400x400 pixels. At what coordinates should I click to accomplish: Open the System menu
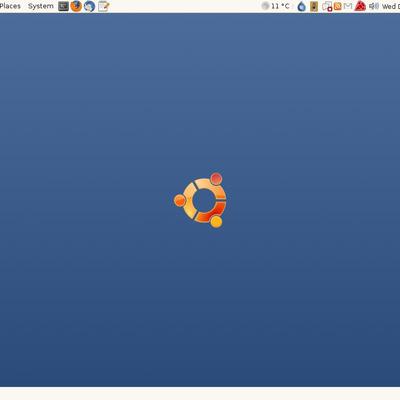41,6
